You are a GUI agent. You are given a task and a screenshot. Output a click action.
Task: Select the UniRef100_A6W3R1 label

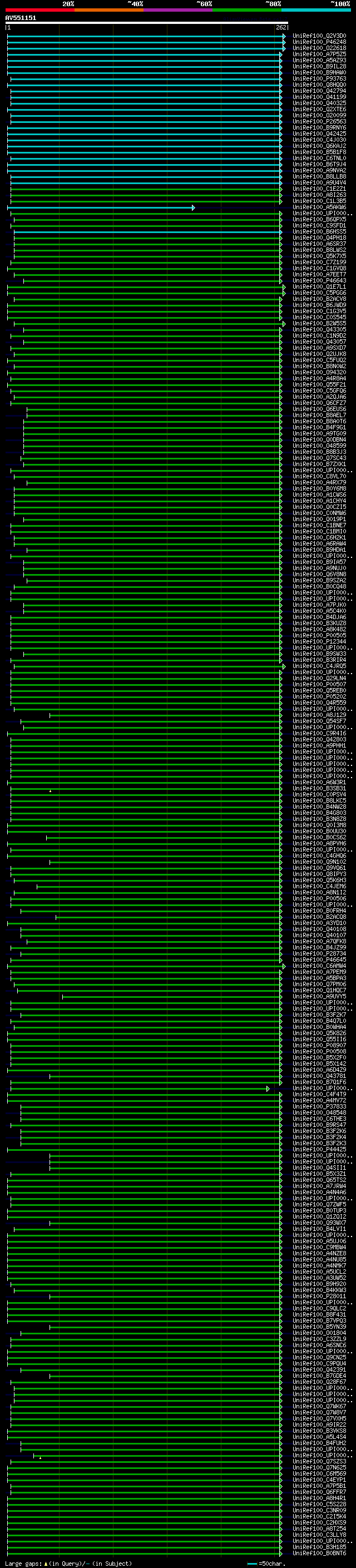click(319, 782)
